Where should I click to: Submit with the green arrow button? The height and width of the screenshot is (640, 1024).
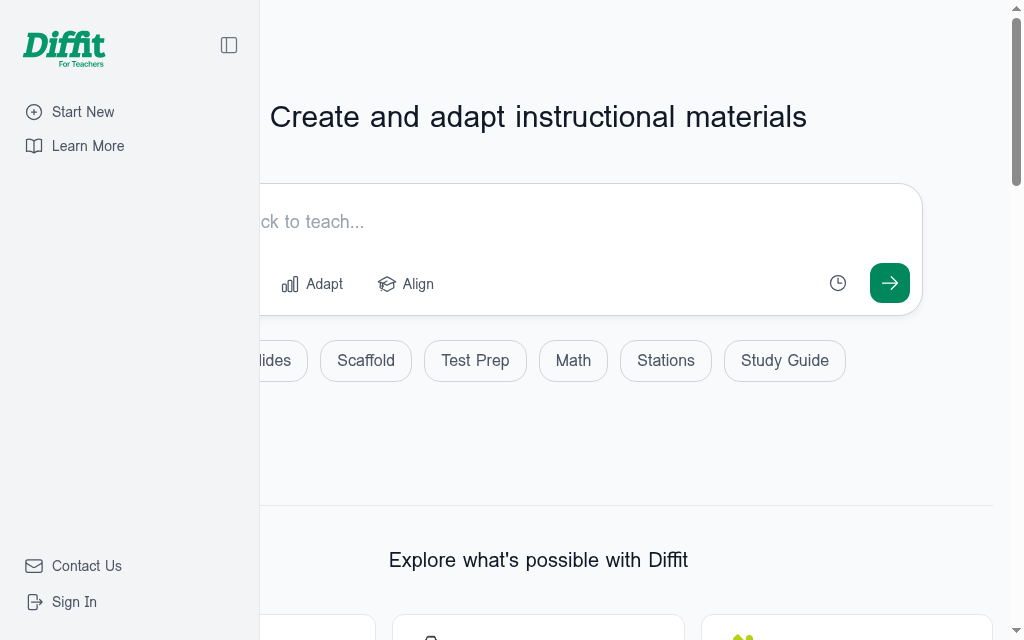[889, 283]
